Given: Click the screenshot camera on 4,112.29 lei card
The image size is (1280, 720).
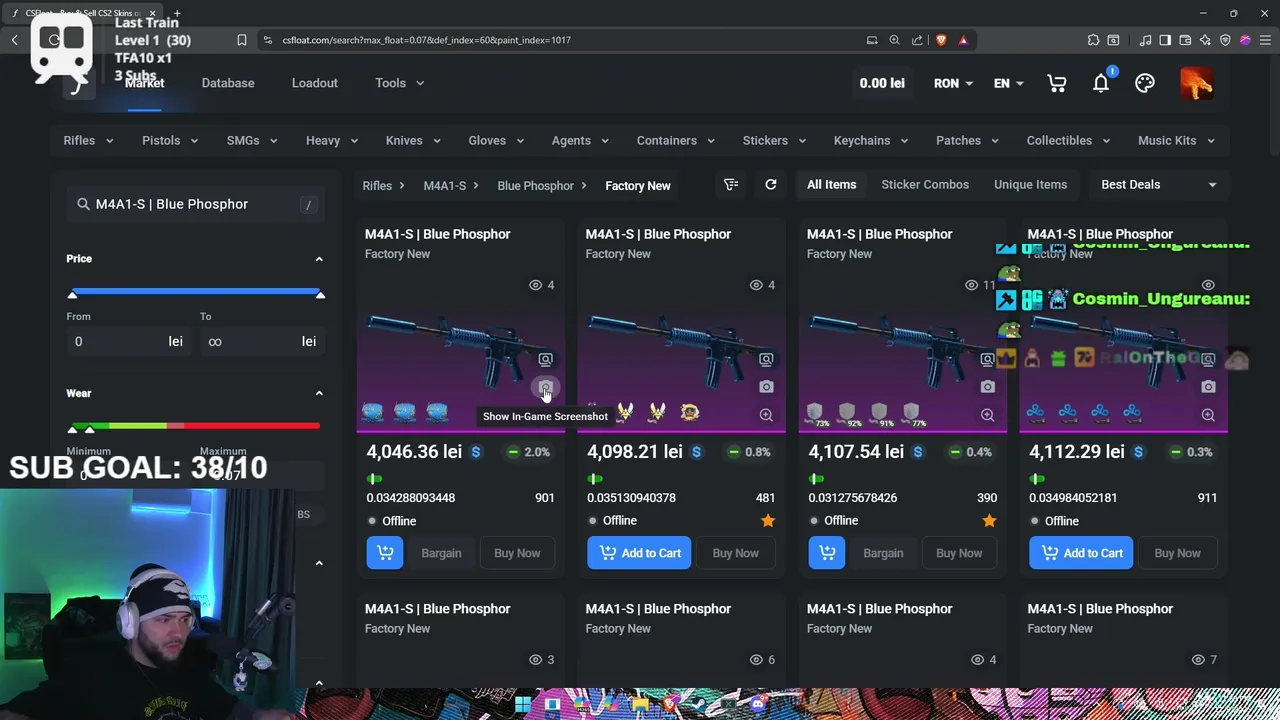Looking at the screenshot, I should (1208, 387).
